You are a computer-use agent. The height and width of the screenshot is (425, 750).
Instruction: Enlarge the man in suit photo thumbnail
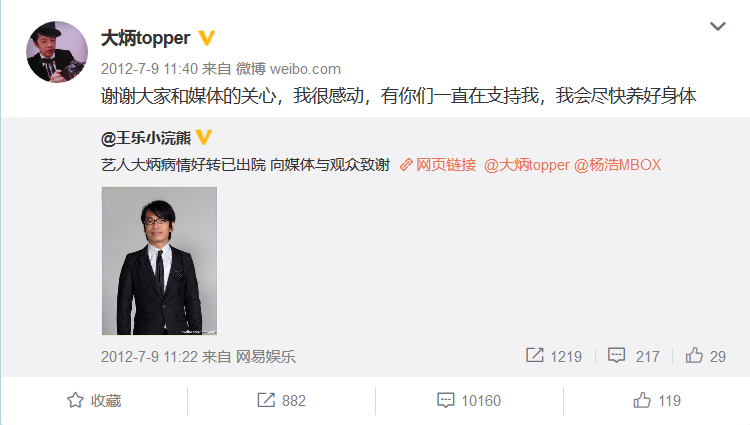pos(159,261)
